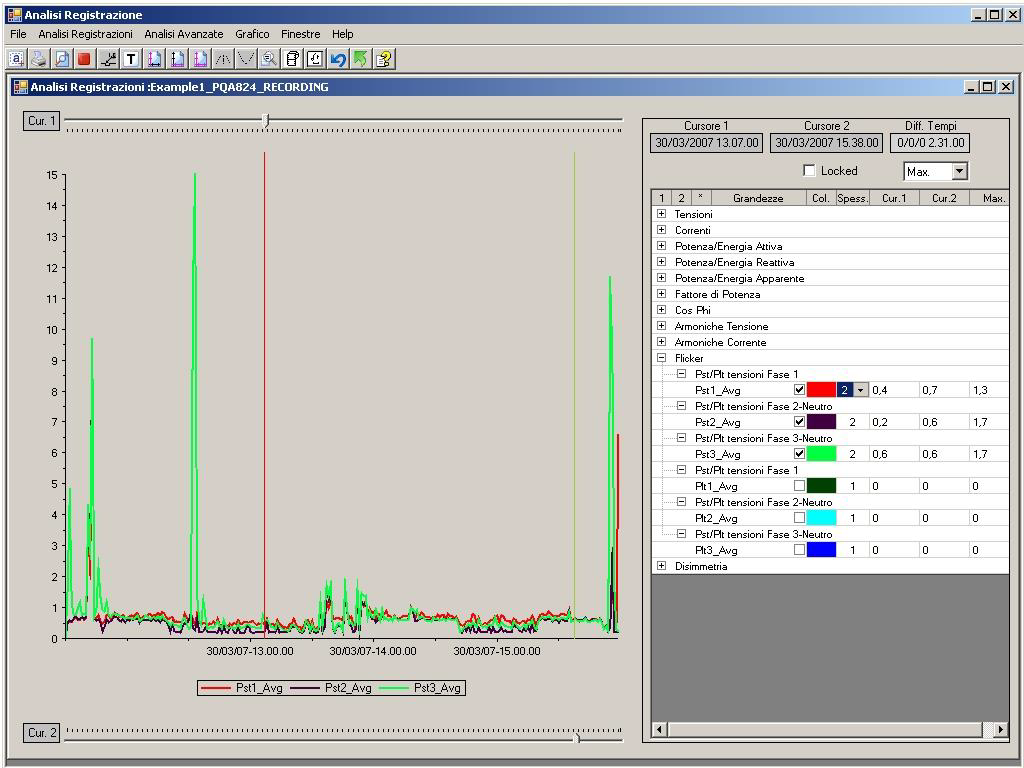The image size is (1024, 768).
Task: Select the text 'T' tool in toolbar
Action: [131, 59]
